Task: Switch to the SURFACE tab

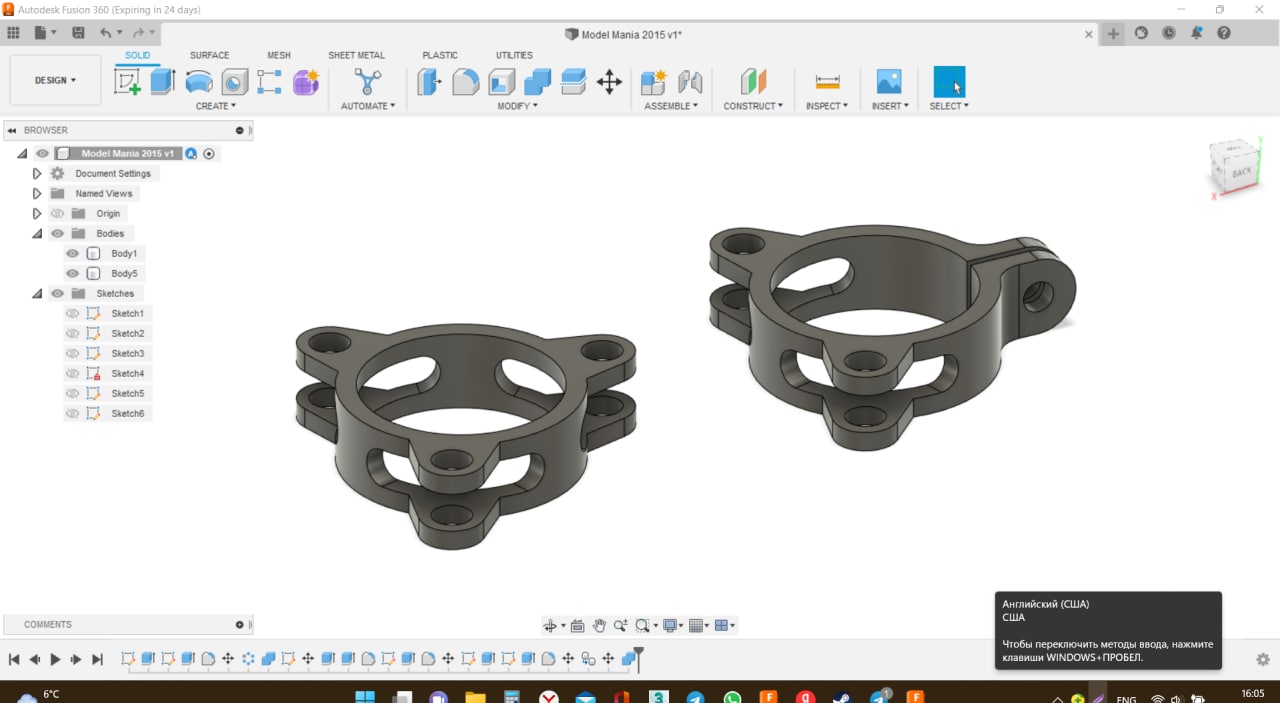Action: pos(209,55)
